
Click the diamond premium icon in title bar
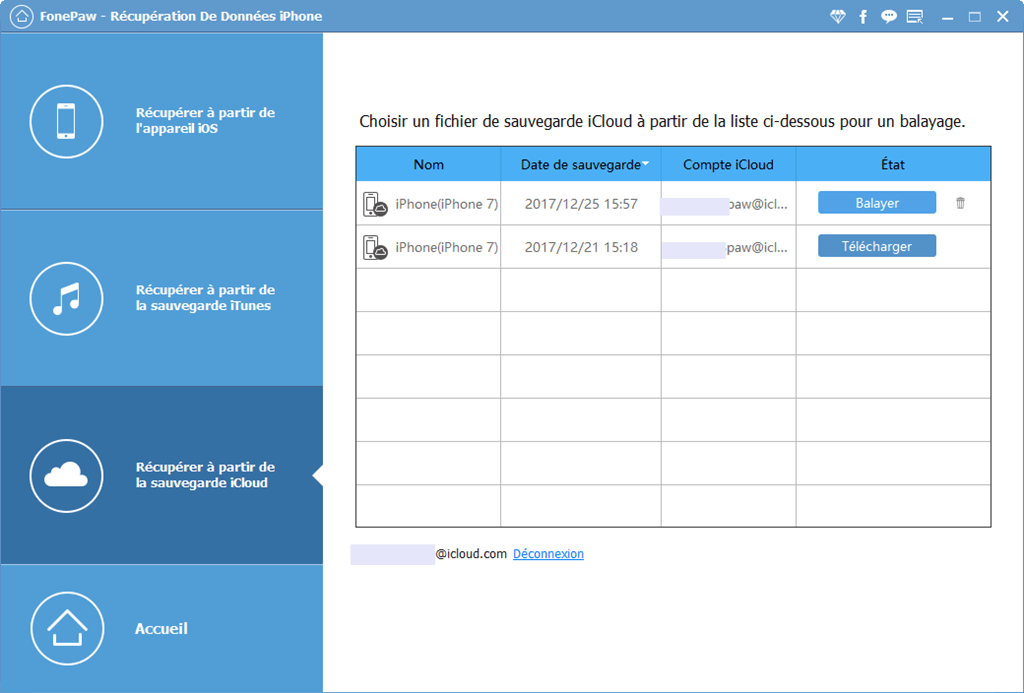pyautogui.click(x=838, y=17)
